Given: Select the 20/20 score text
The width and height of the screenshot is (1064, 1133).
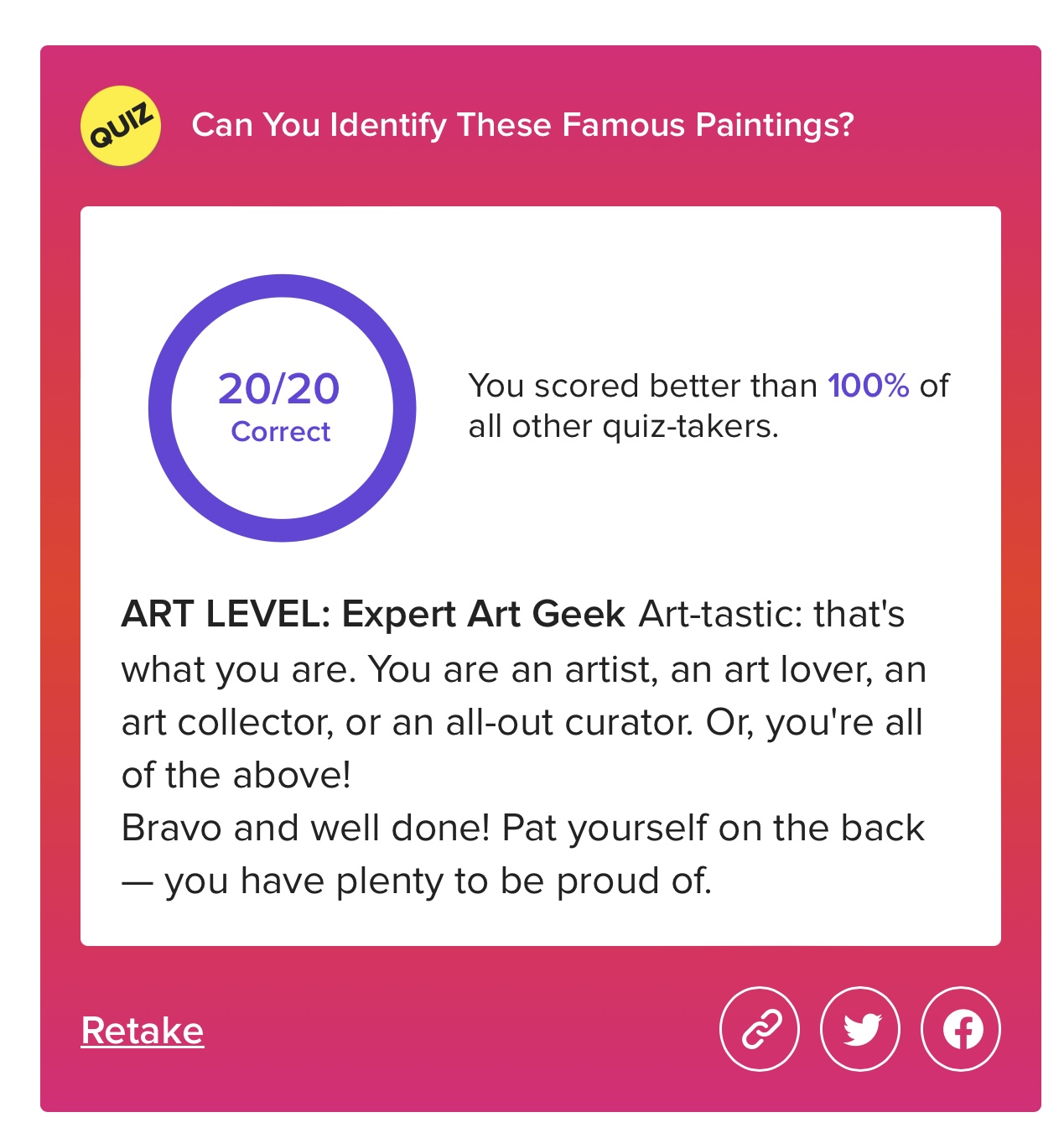Looking at the screenshot, I should 279,389.
